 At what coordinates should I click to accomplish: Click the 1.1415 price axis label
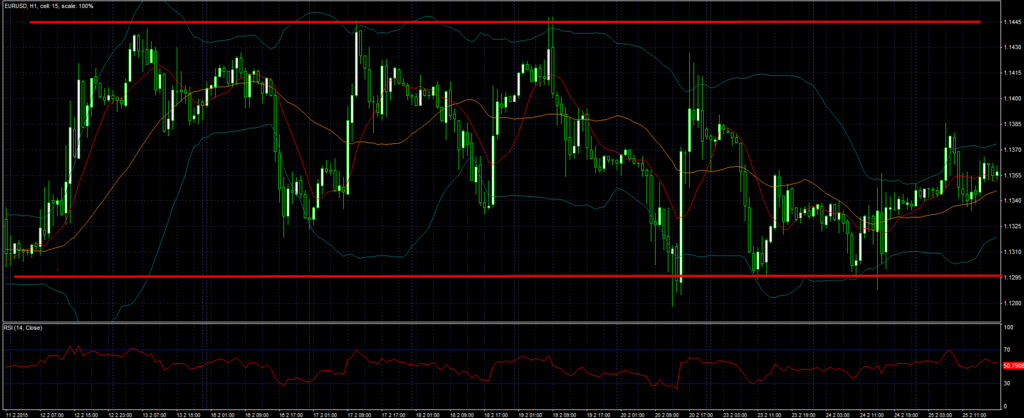[x=1011, y=73]
